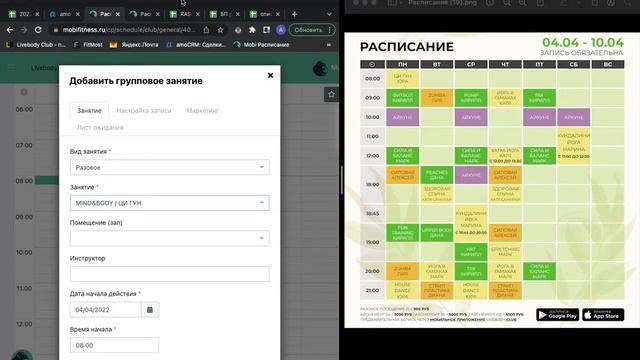The height and width of the screenshot is (360, 640).
Task: Click the shield extension icon in toolbar
Action: [x=238, y=30]
